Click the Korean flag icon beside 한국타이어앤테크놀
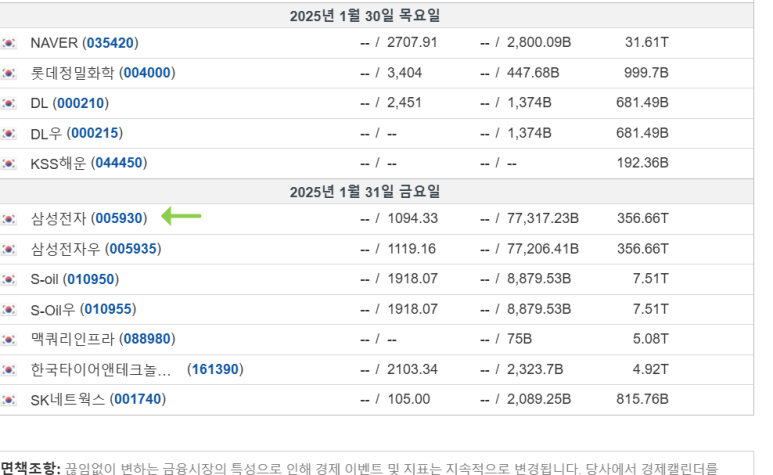This screenshot has width=773, height=475. [8, 370]
